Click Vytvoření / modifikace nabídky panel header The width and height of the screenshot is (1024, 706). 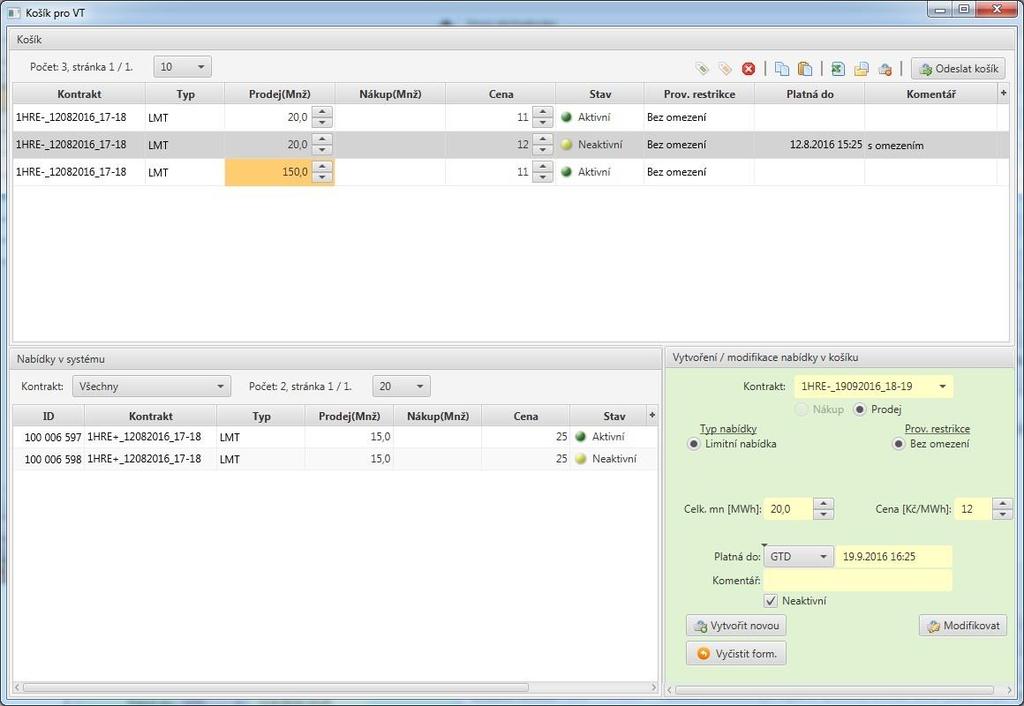pyautogui.click(x=839, y=358)
